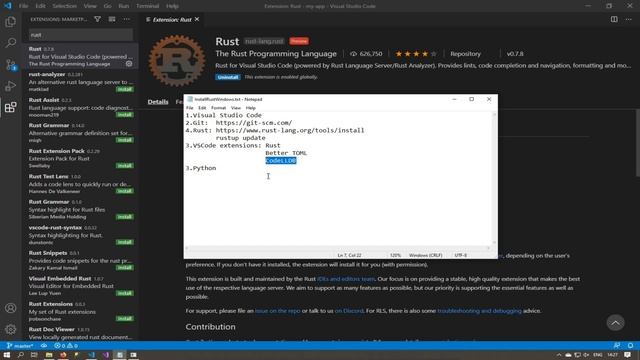Open the 'issue on the repo' link
This screenshot has width=640, height=360.
click(278, 311)
